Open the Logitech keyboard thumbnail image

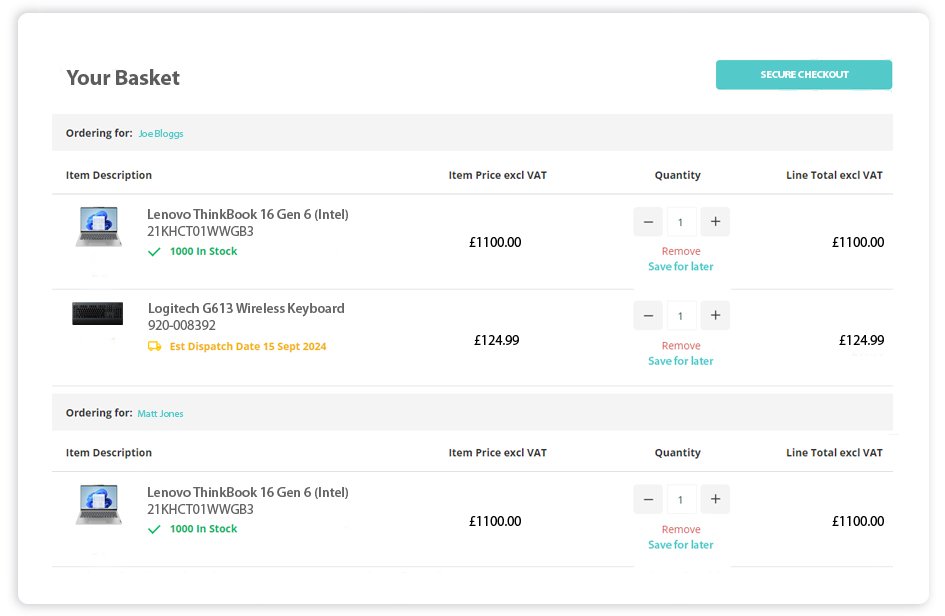(x=98, y=313)
